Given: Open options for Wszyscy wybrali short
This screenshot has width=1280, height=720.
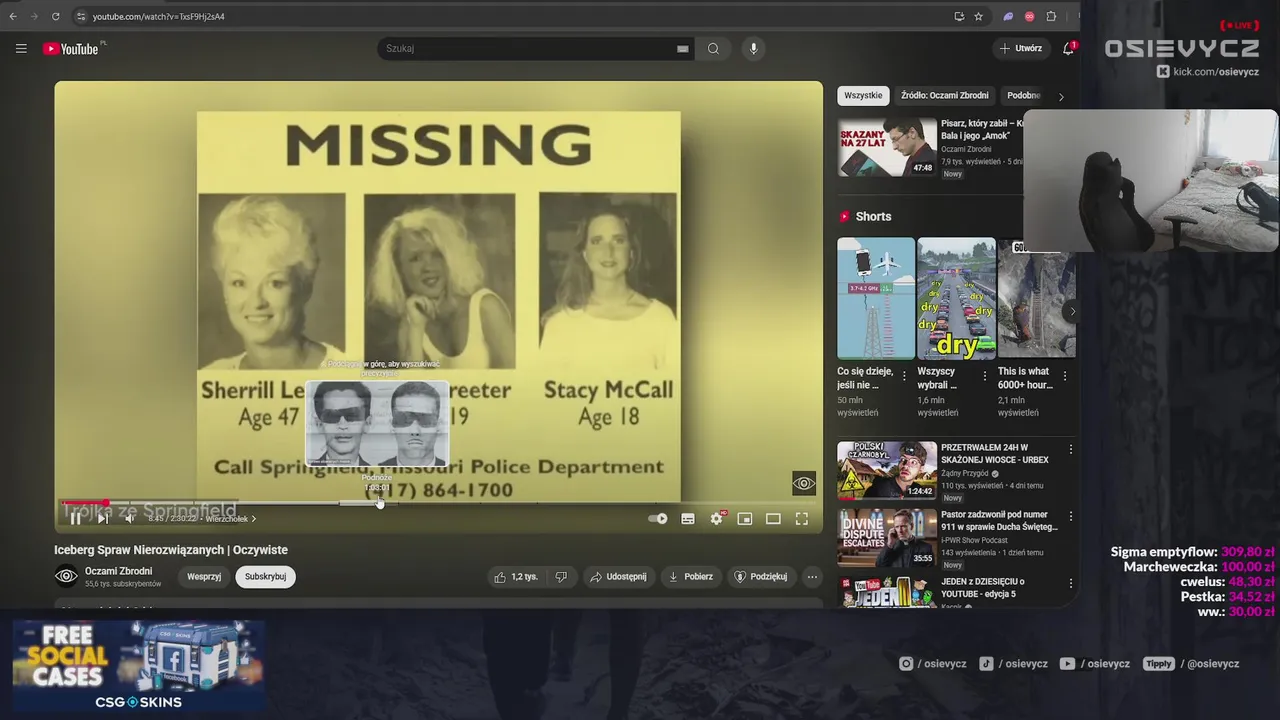Looking at the screenshot, I should [984, 376].
